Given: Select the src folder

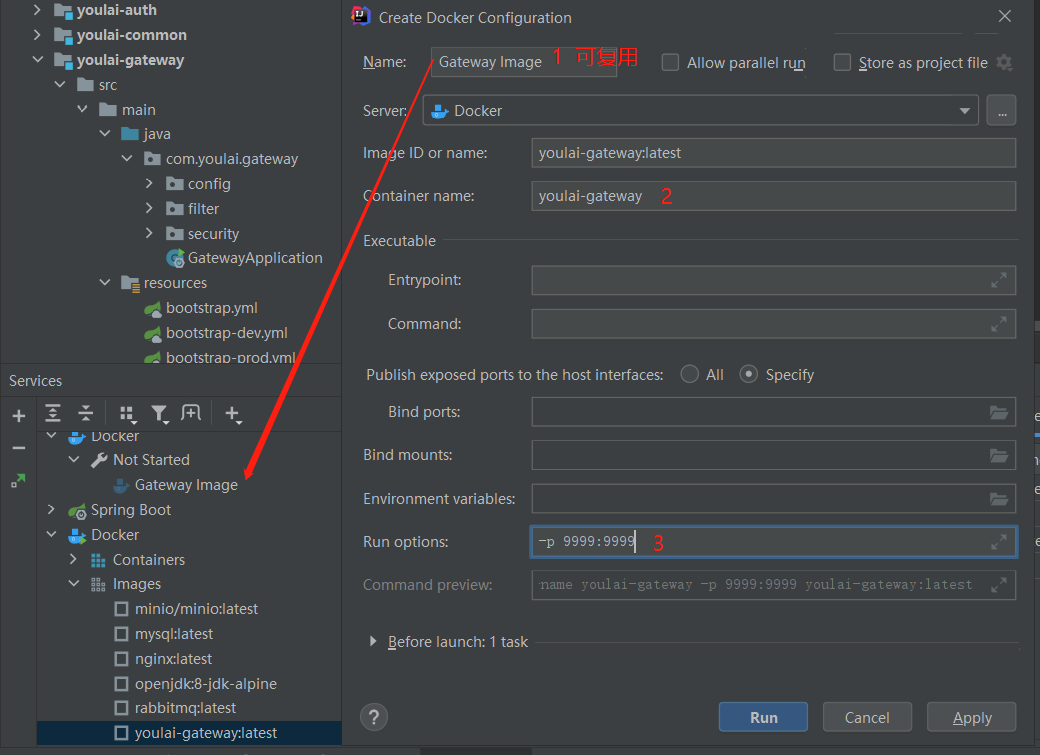Looking at the screenshot, I should (x=97, y=85).
